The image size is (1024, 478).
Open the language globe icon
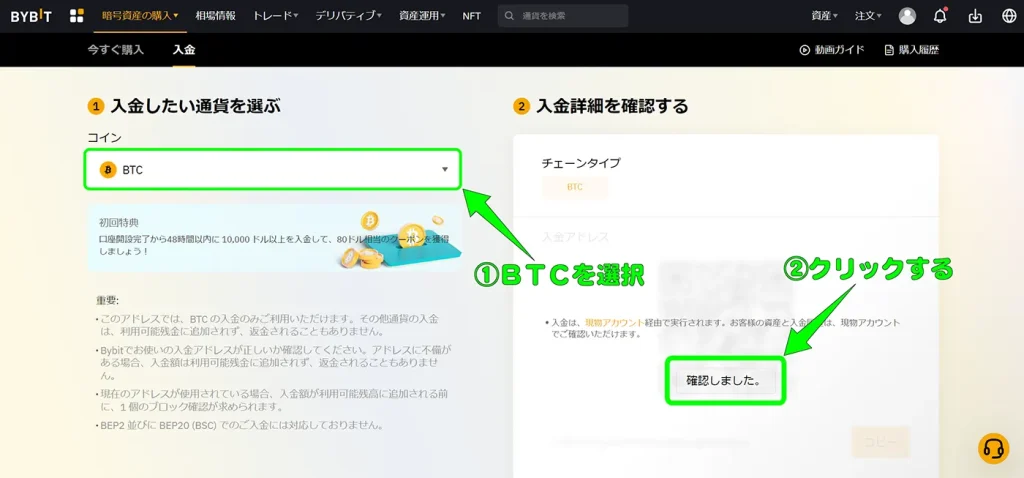pyautogui.click(x=1008, y=16)
